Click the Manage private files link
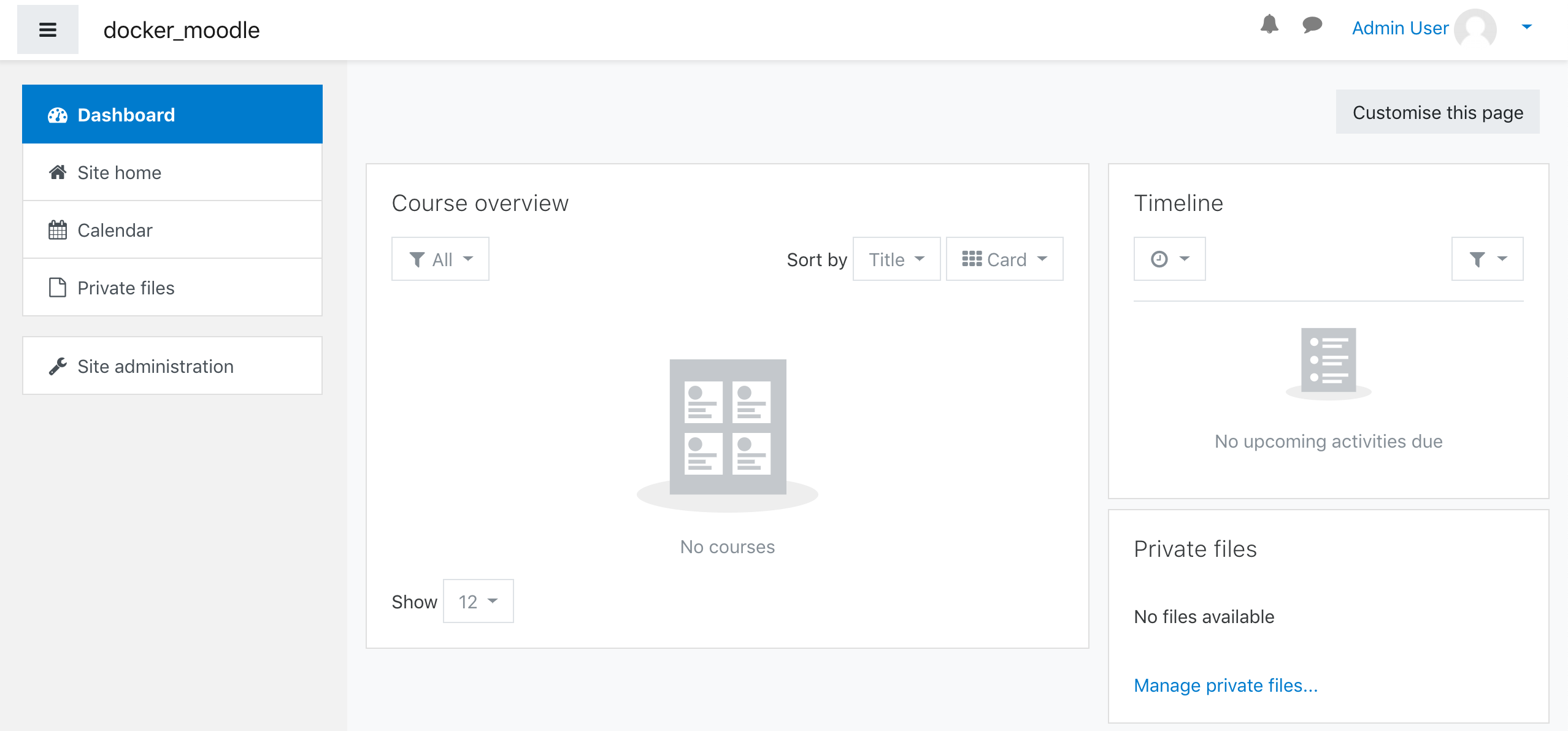 point(1226,686)
